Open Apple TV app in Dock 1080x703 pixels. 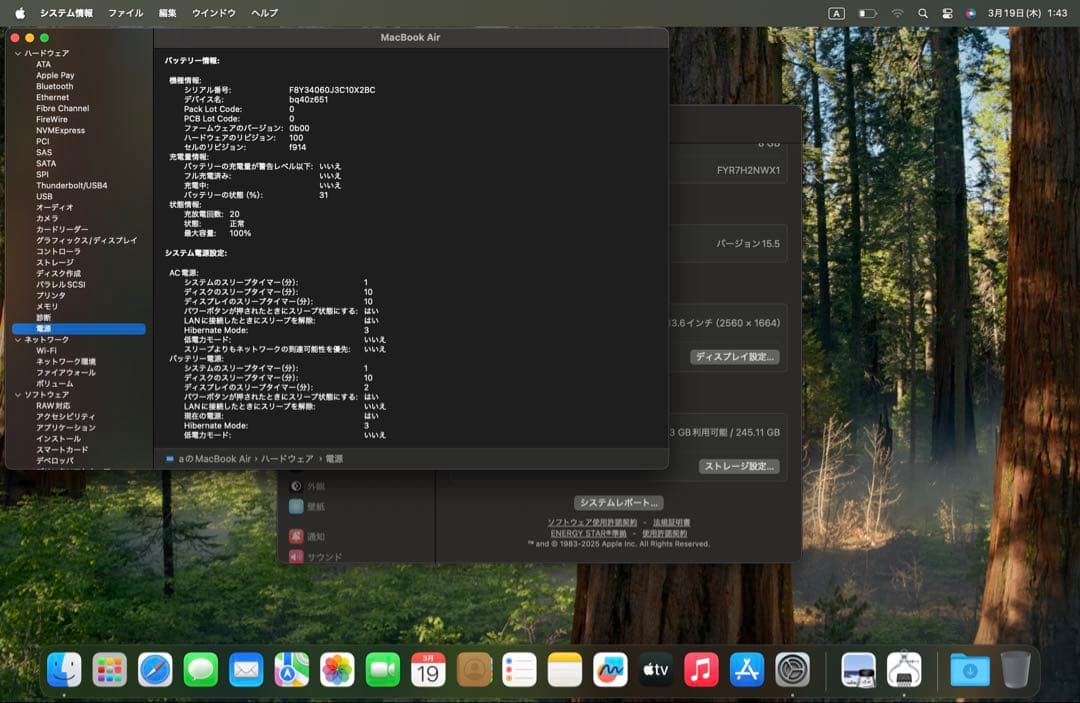pos(656,669)
